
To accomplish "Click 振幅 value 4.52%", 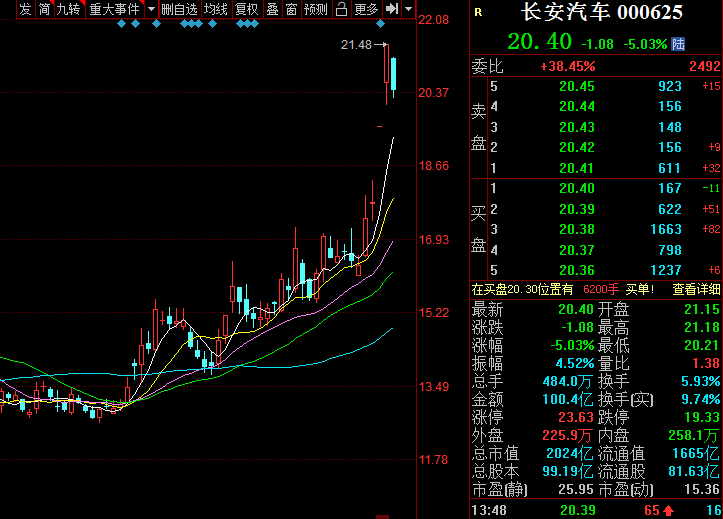I will 575,363.
